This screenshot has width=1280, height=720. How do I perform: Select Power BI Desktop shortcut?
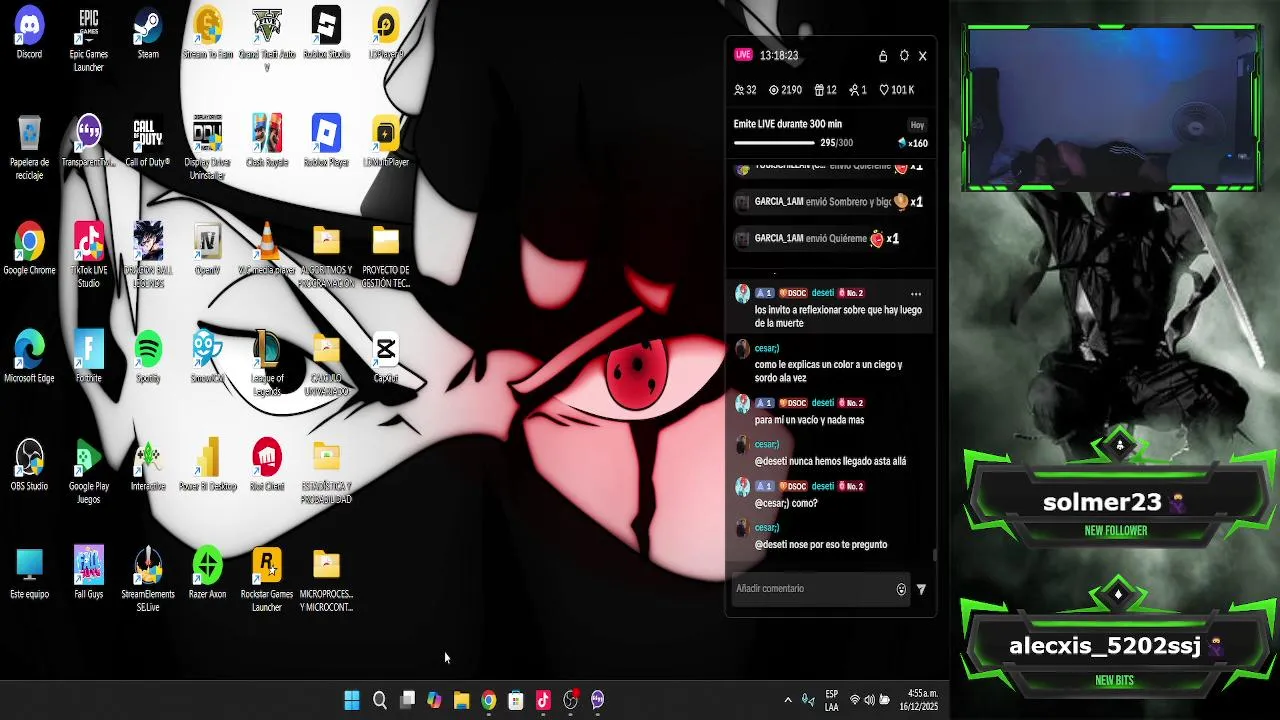coord(207,466)
